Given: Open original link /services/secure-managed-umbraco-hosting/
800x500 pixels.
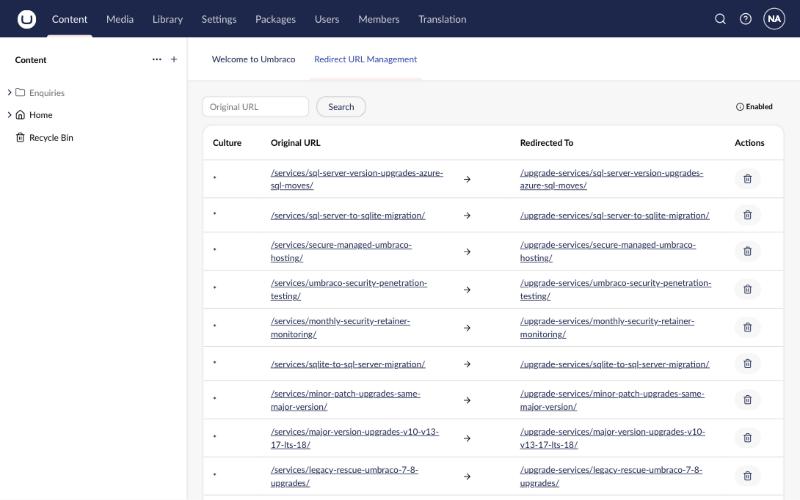Looking at the screenshot, I should [341, 252].
